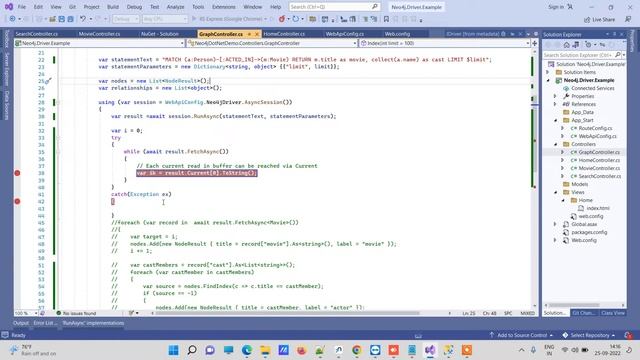Screen dimensions: 640x360
Task: Expand the Global.asax node
Action: tap(556, 224)
